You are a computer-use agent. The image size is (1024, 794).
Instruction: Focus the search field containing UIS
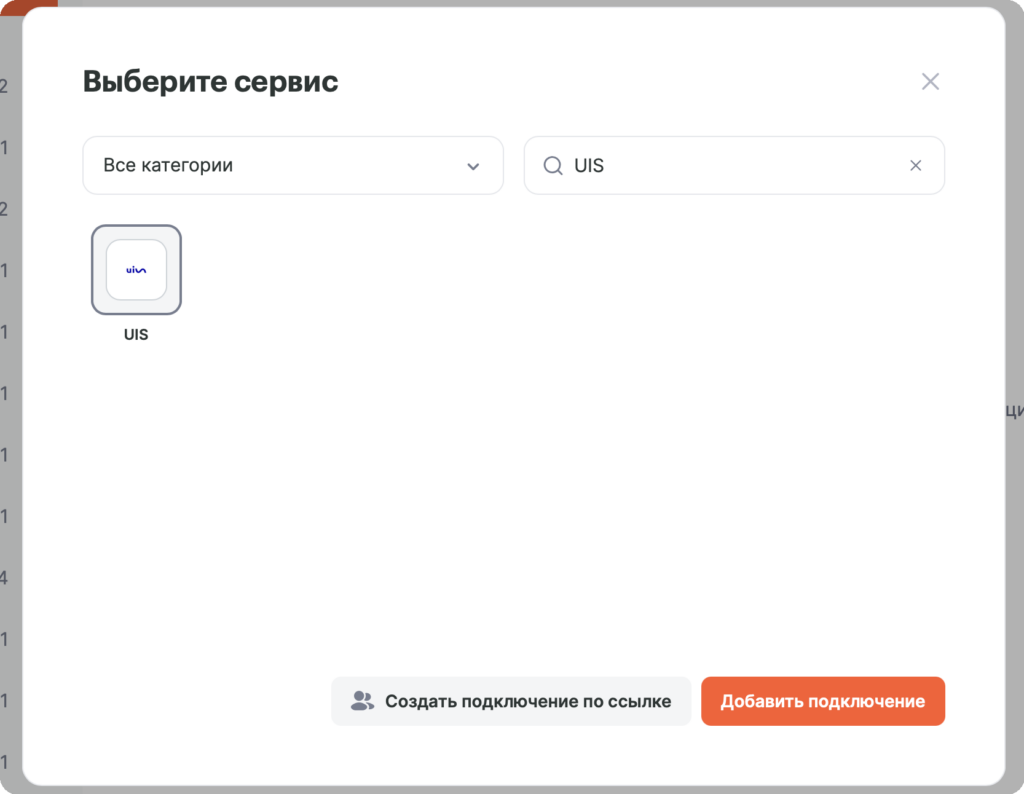(734, 165)
